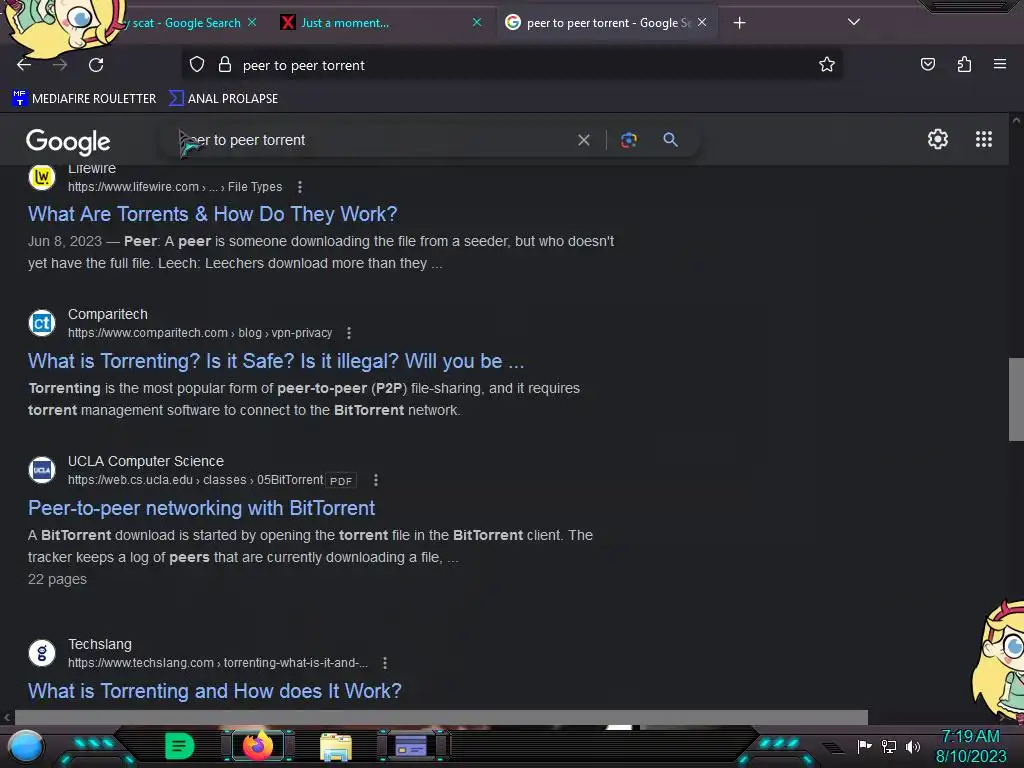Open the purple window app on taskbar
This screenshot has height=768, width=1024.
[411, 746]
